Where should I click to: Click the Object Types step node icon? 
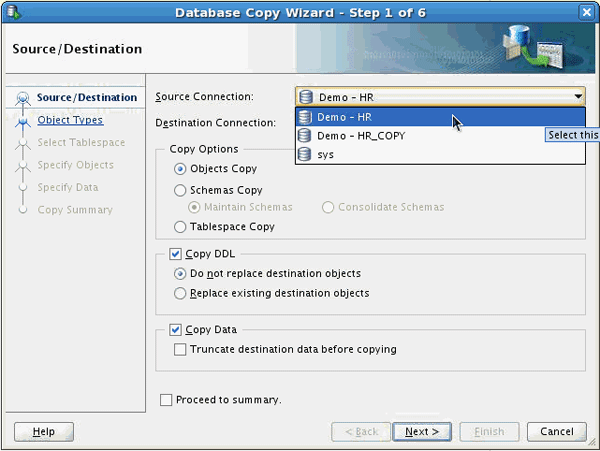click(x=23, y=122)
